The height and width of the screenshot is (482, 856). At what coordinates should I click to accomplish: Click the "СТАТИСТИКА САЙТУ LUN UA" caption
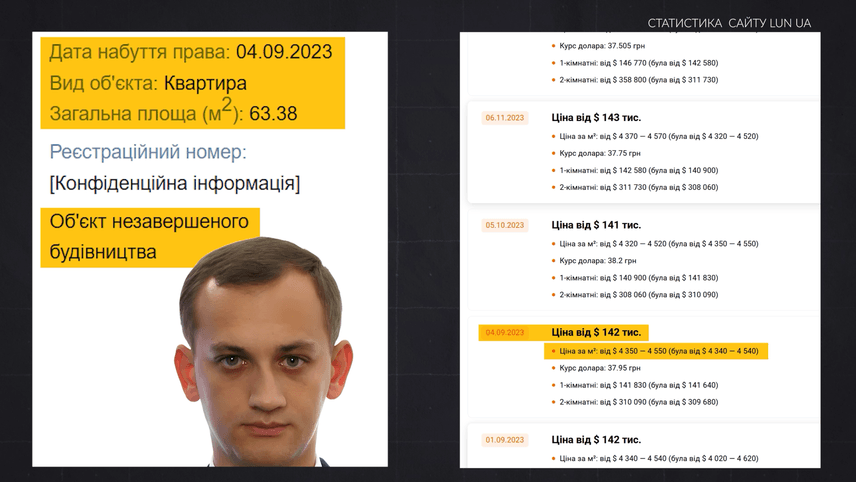[728, 22]
